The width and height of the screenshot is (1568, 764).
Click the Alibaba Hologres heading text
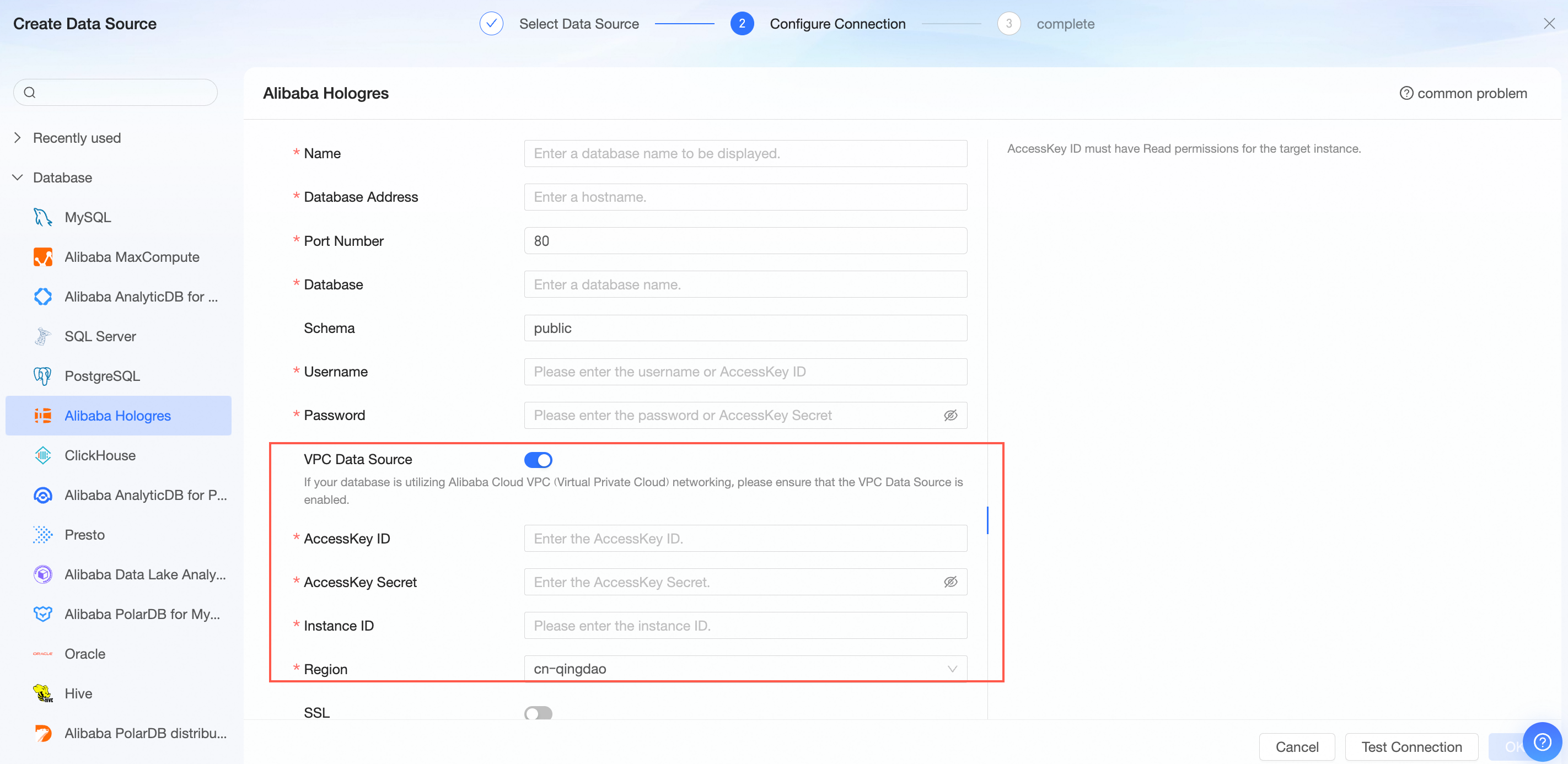pos(326,93)
